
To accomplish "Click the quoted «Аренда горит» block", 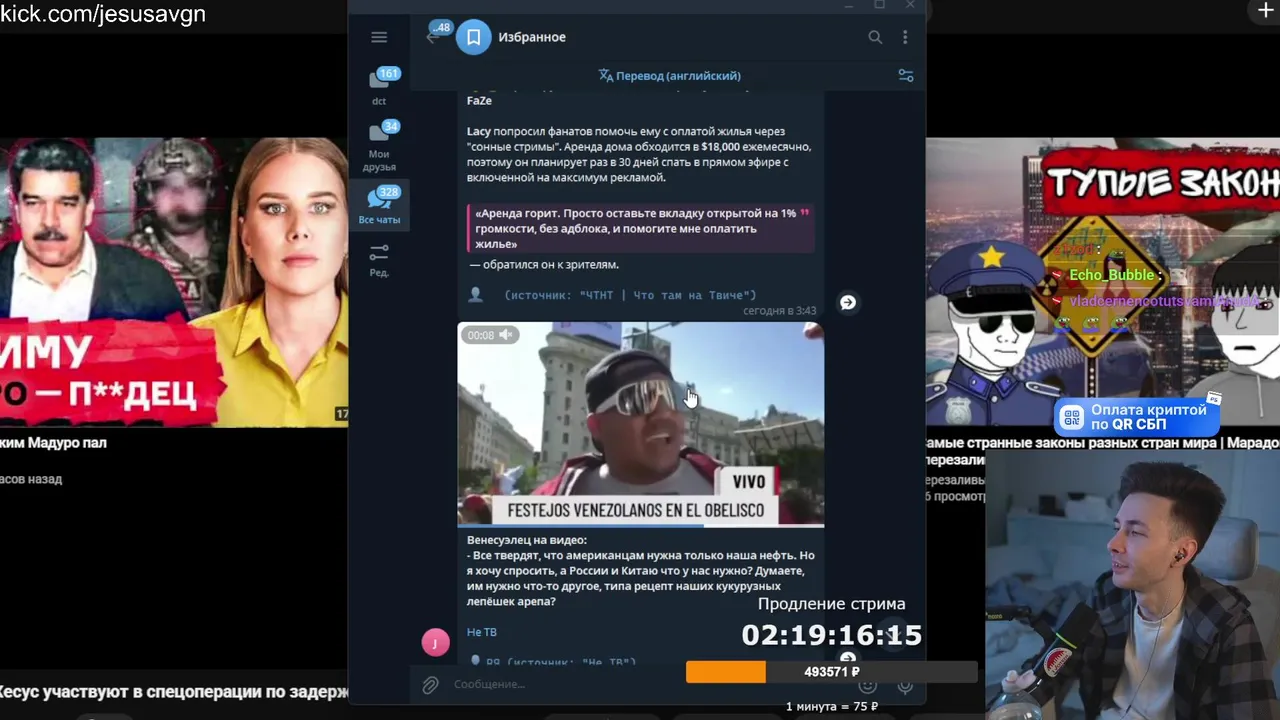I will [x=640, y=229].
